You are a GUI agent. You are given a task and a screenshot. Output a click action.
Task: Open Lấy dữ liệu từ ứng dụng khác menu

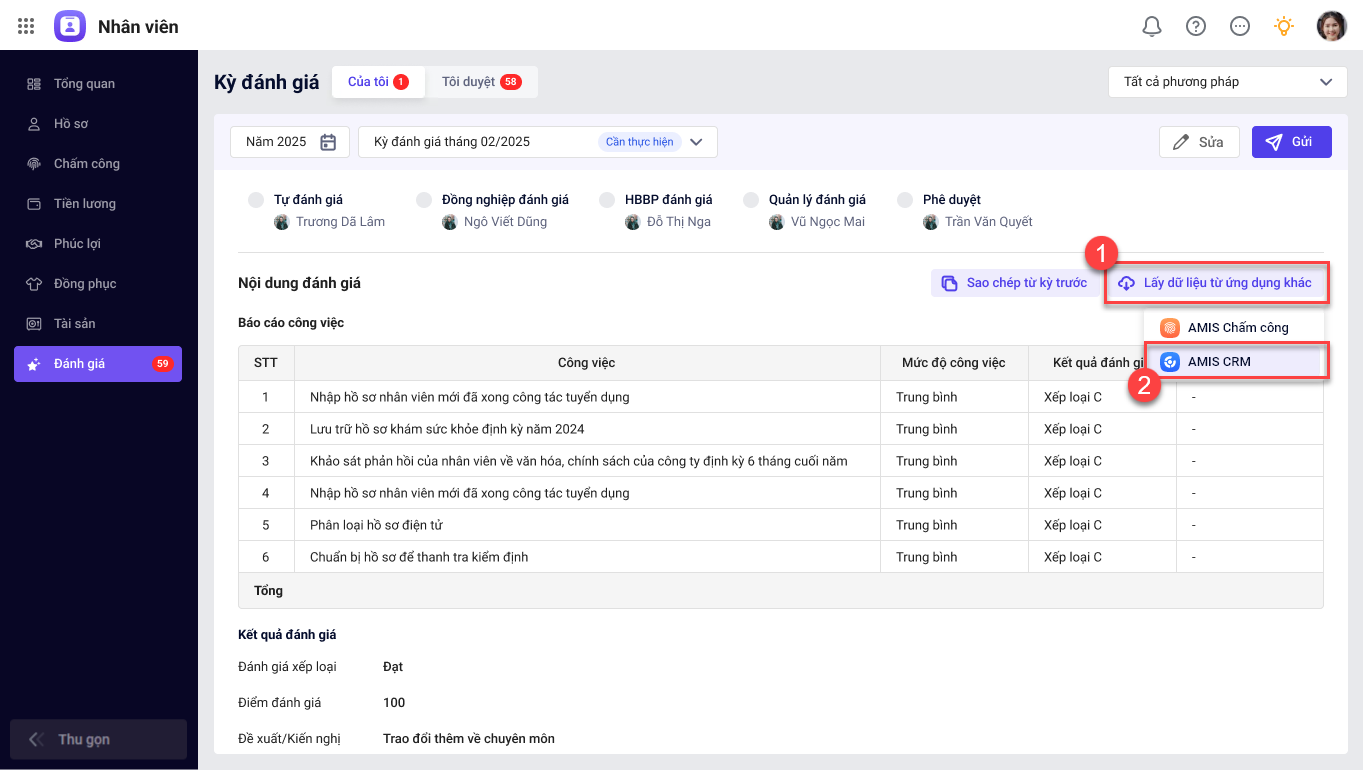[x=1216, y=283]
